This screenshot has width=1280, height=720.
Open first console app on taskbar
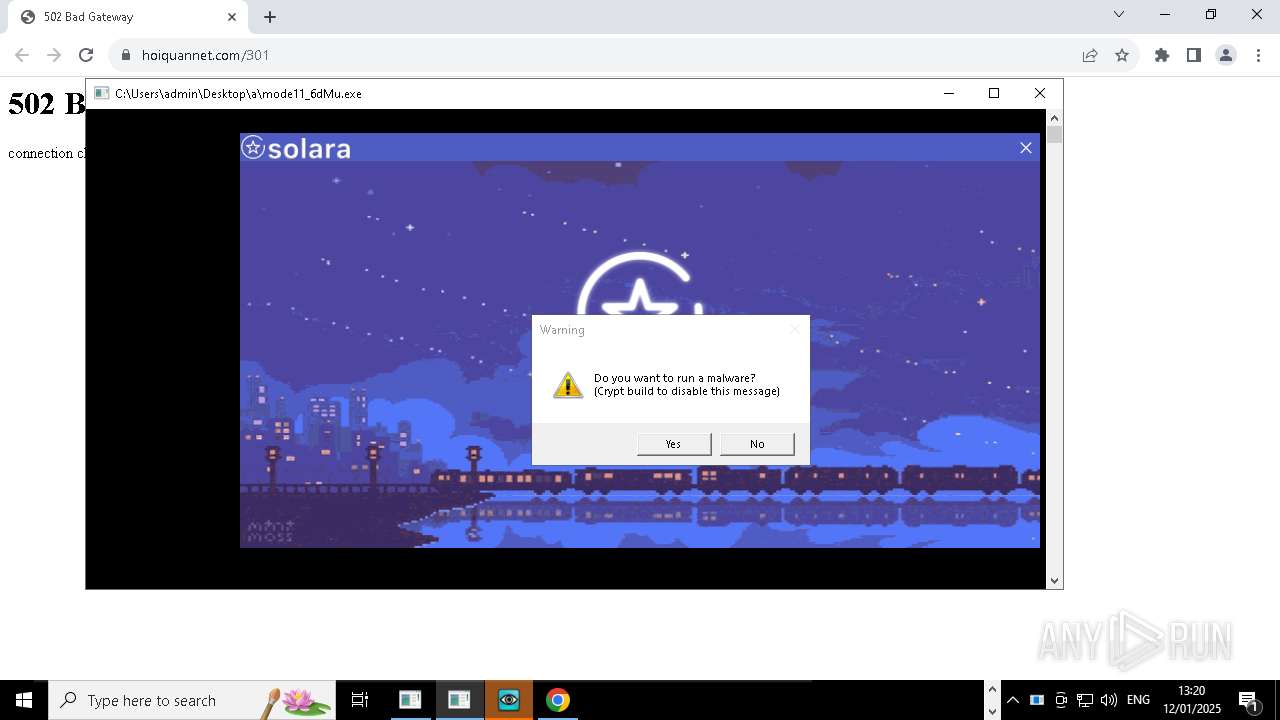tap(410, 700)
